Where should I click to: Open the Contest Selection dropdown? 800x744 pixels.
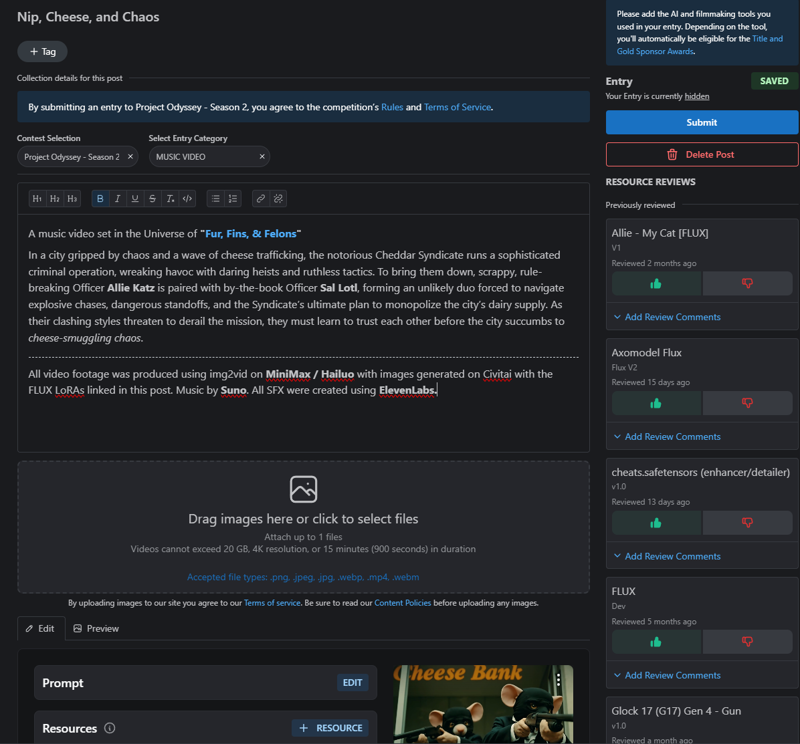pos(78,157)
